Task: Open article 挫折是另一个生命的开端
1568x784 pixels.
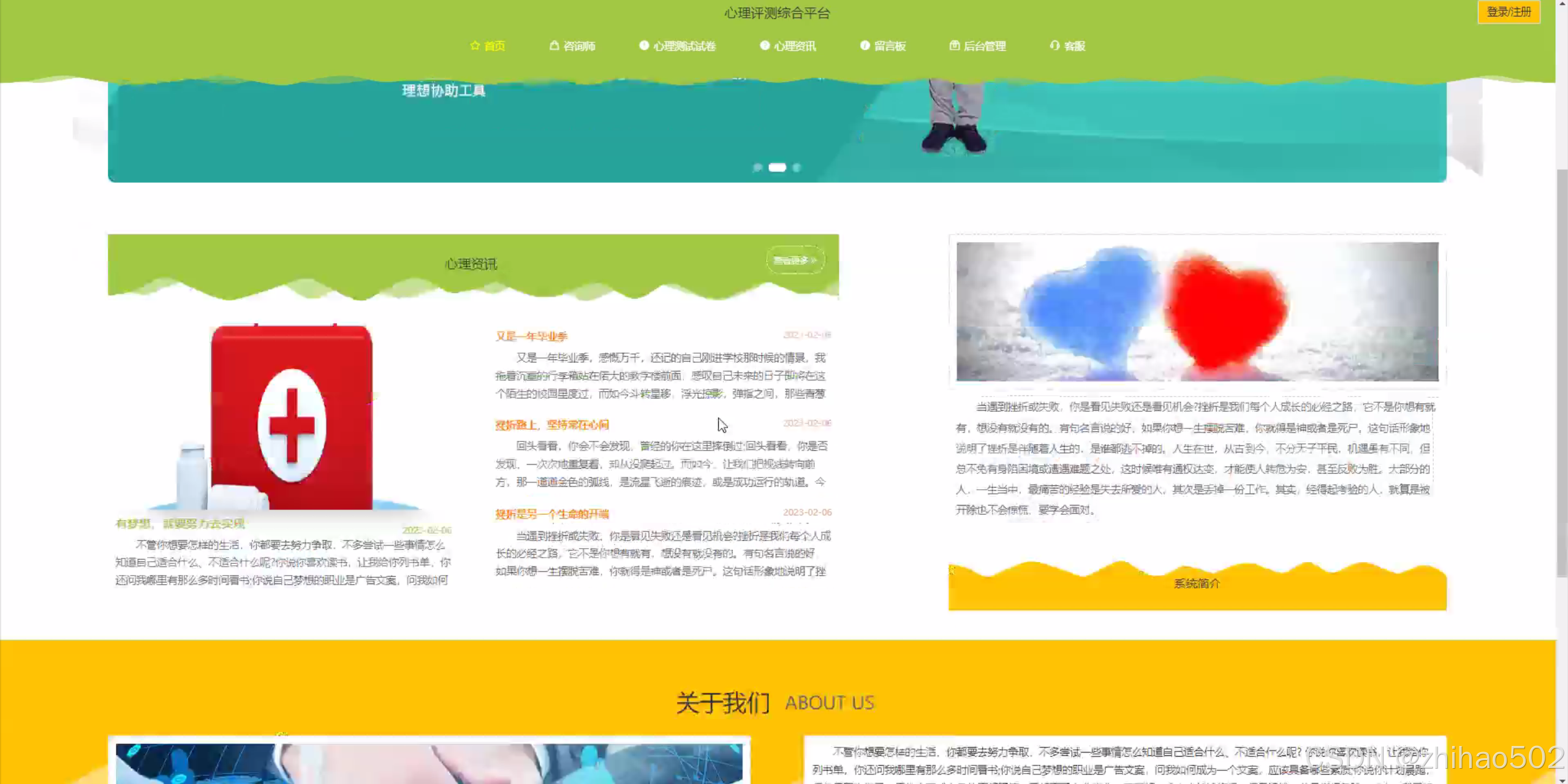Action: pyautogui.click(x=551, y=514)
